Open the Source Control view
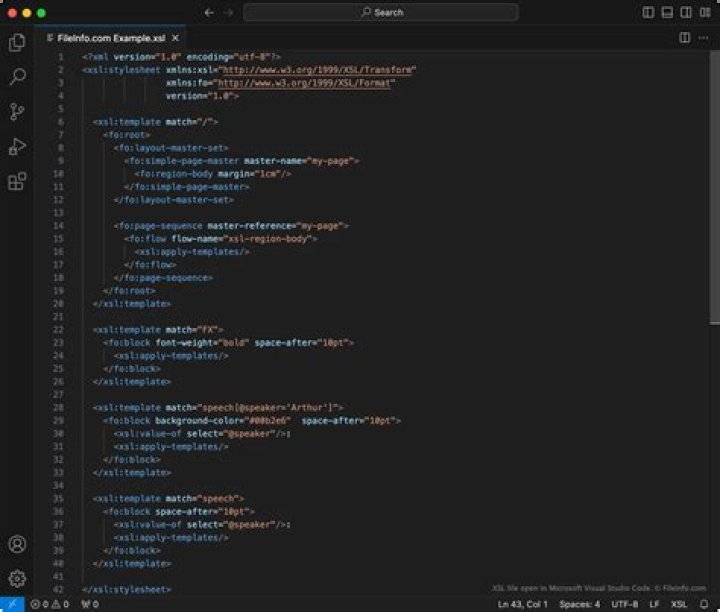The image size is (720, 612). [17, 112]
